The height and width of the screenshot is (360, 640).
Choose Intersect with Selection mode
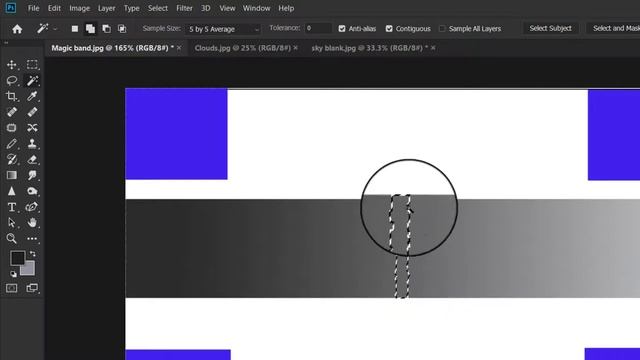[122, 29]
